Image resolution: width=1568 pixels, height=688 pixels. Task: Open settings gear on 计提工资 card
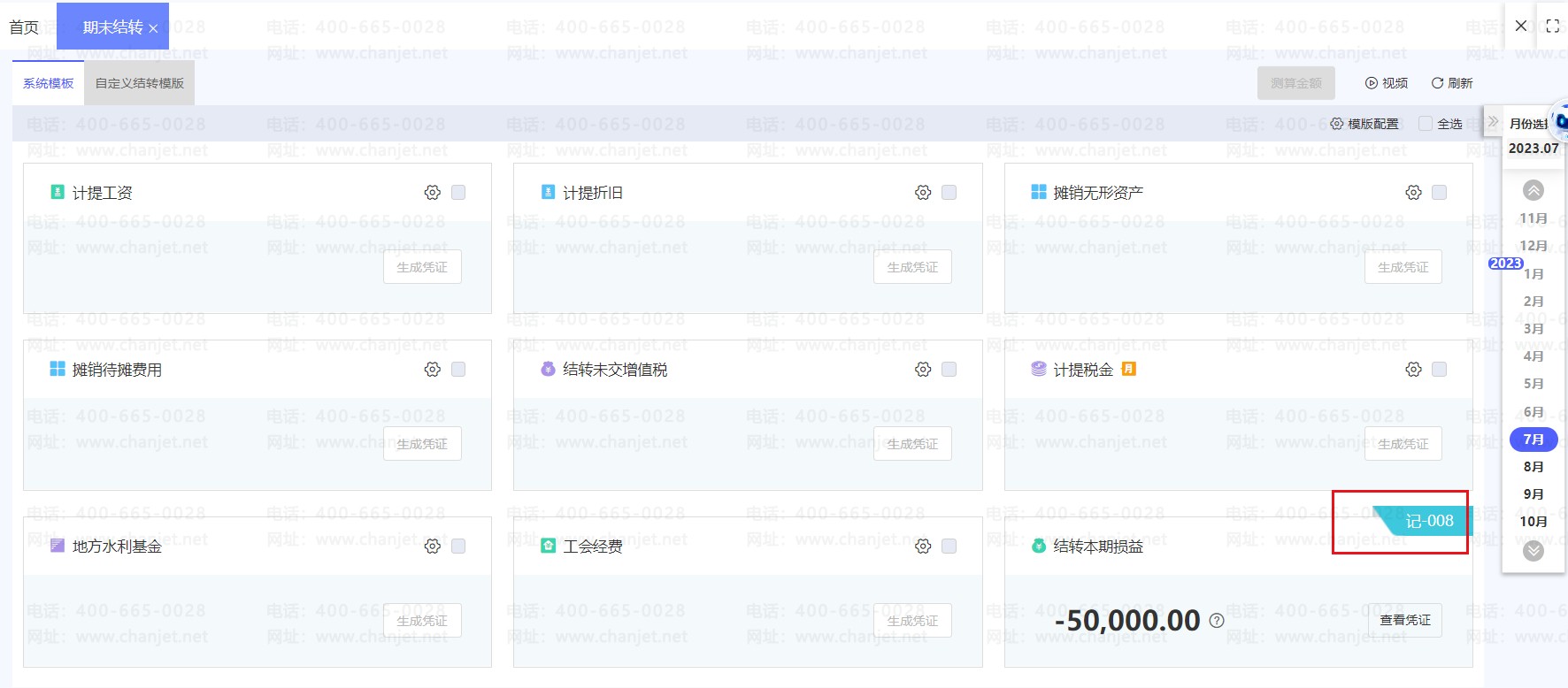tap(432, 192)
